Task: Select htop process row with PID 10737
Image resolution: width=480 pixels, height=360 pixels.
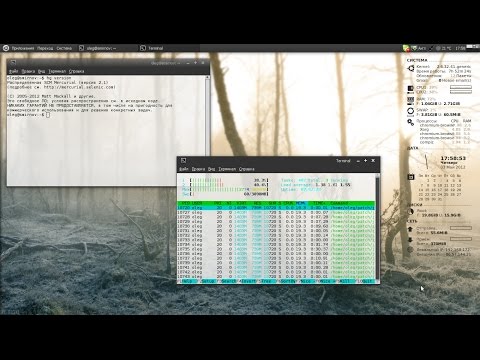Action: (x=276, y=258)
